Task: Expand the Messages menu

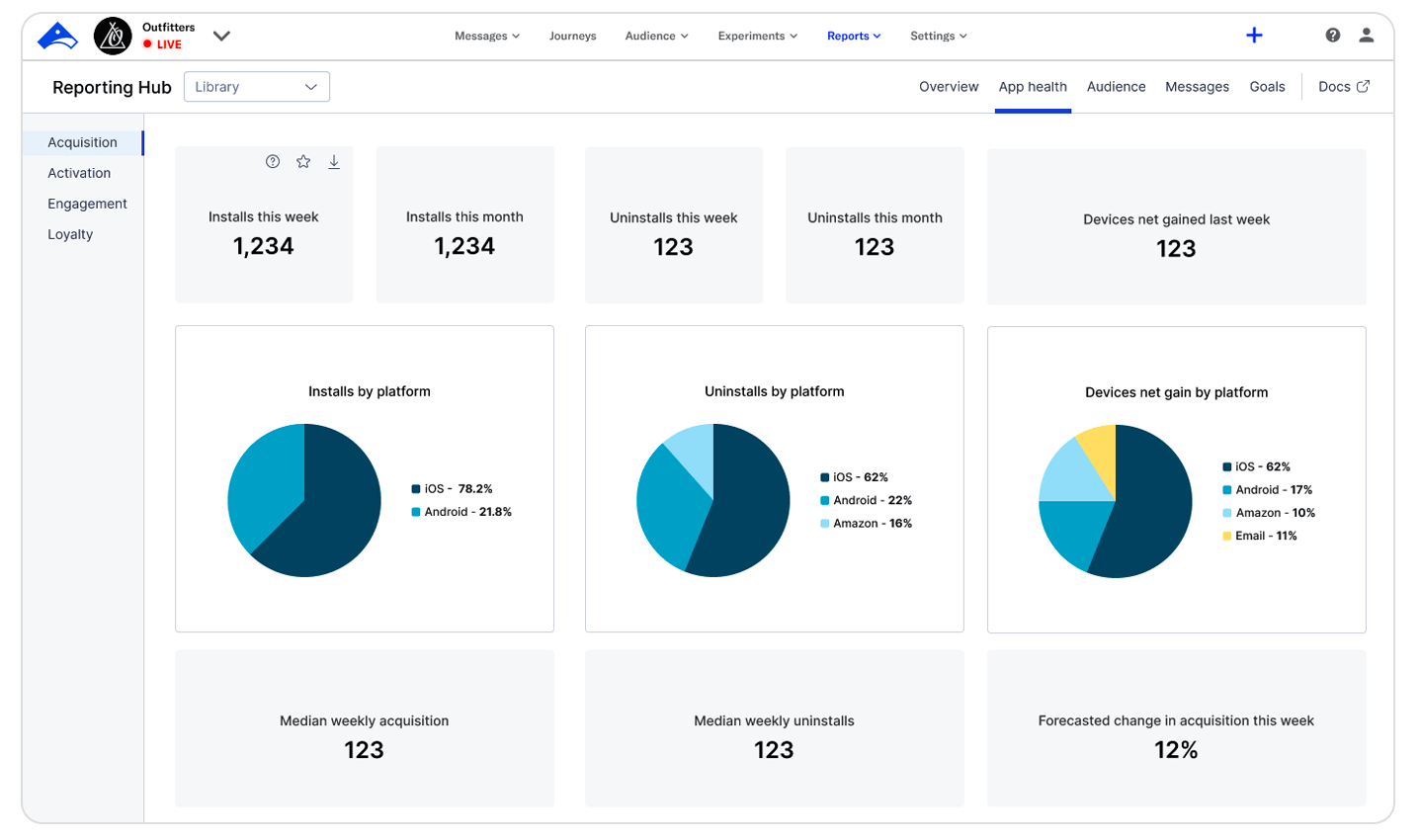Action: tap(486, 37)
